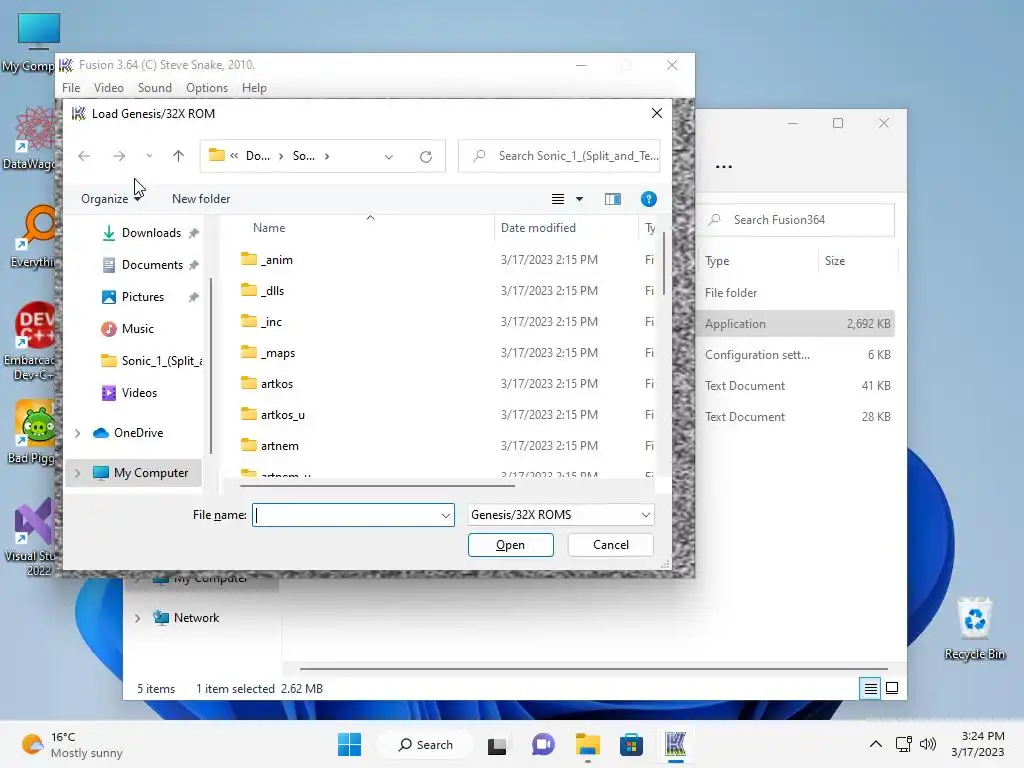Refresh the folder listing
The image size is (1024, 768).
[426, 157]
